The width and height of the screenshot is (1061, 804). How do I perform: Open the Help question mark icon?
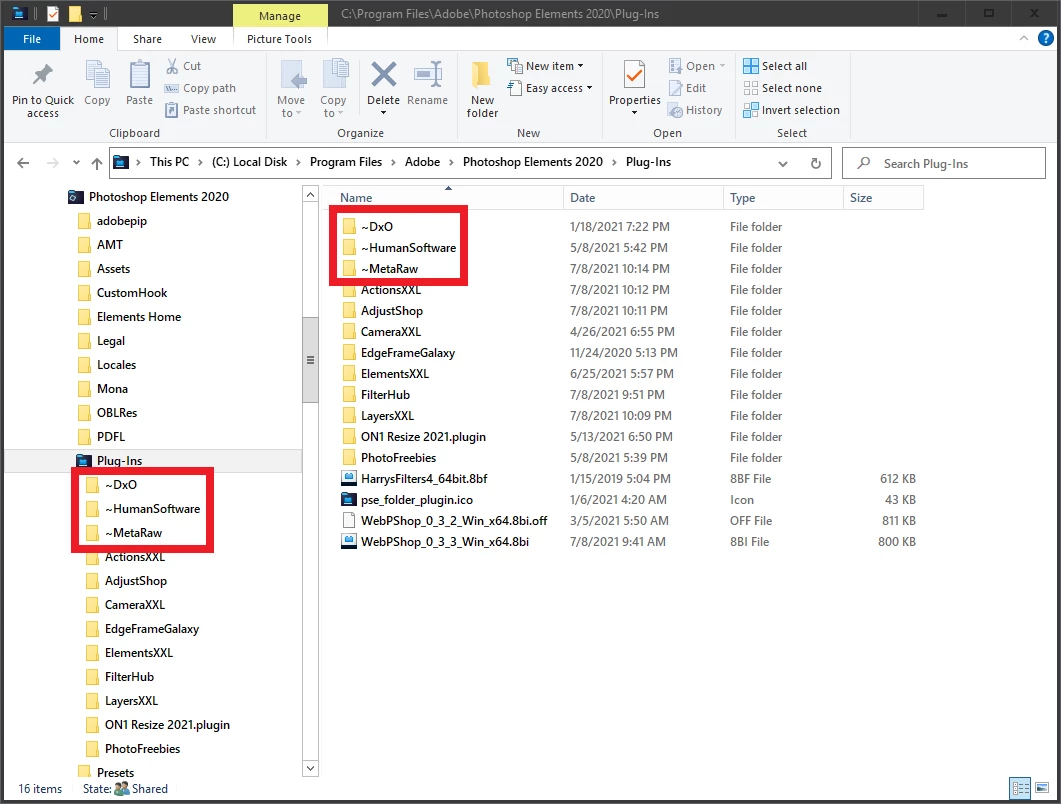(x=1045, y=39)
